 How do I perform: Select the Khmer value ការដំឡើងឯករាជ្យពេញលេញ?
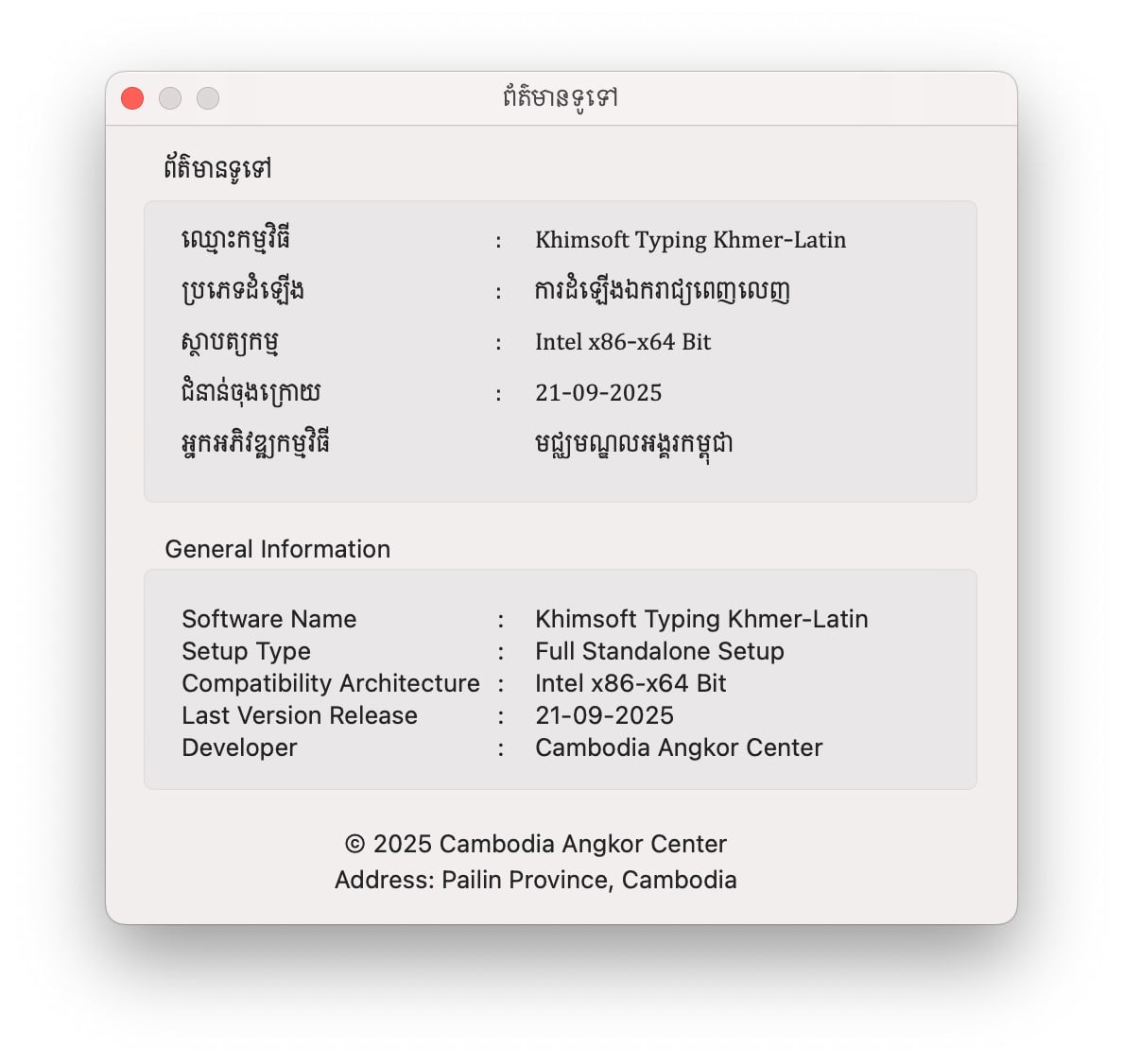pyautogui.click(x=662, y=290)
